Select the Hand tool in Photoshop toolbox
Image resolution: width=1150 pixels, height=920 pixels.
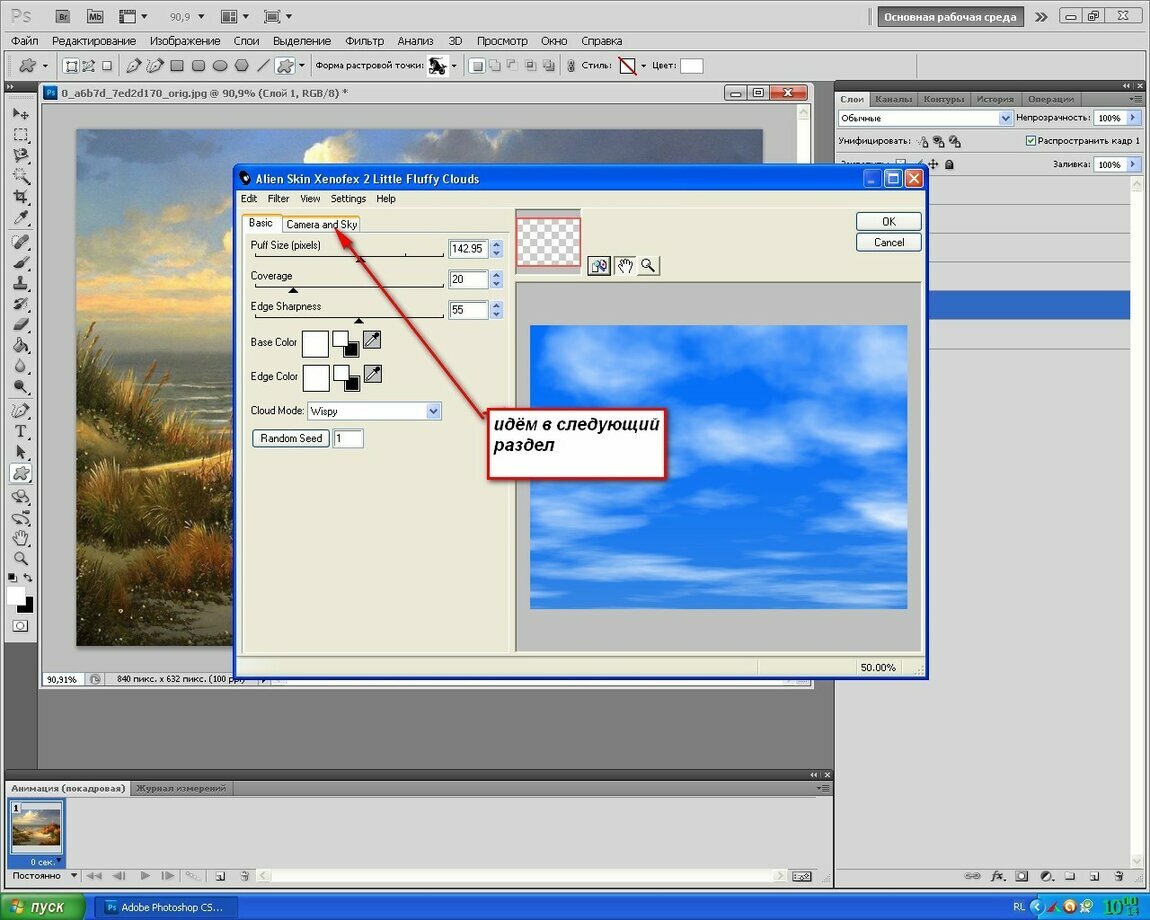tap(21, 538)
